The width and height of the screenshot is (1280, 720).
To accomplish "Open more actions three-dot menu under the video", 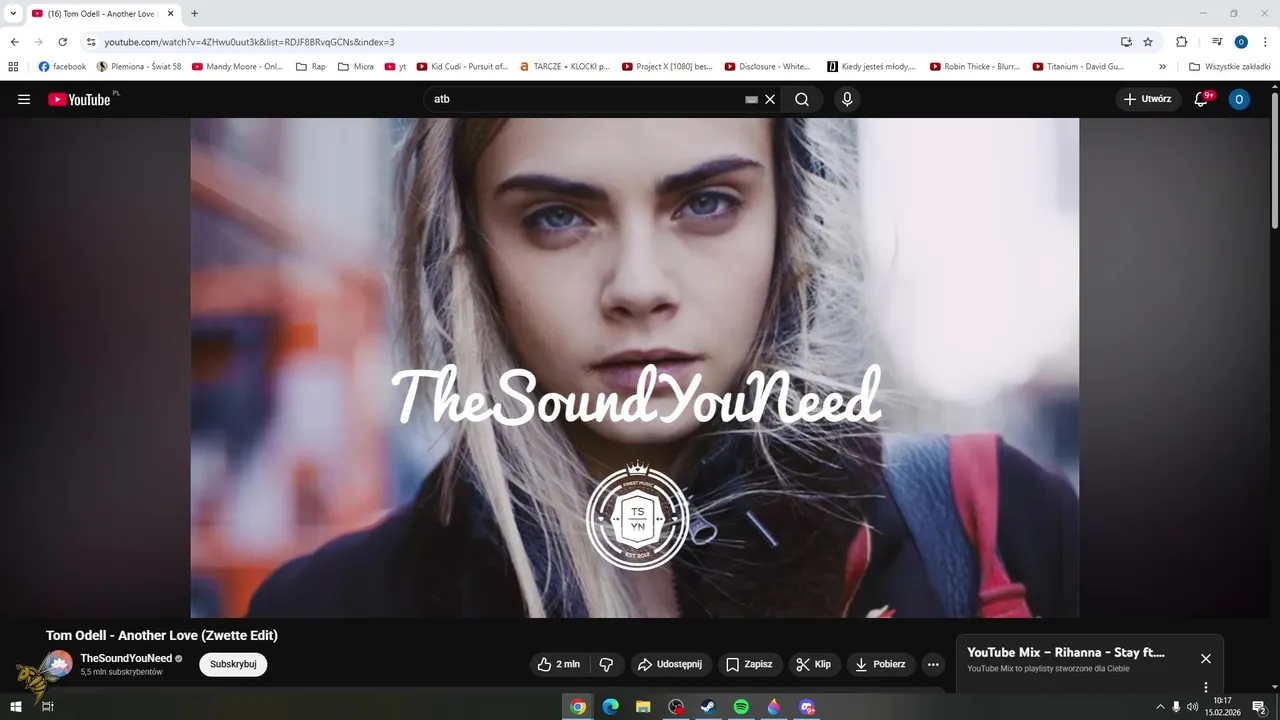I will pyautogui.click(x=933, y=664).
